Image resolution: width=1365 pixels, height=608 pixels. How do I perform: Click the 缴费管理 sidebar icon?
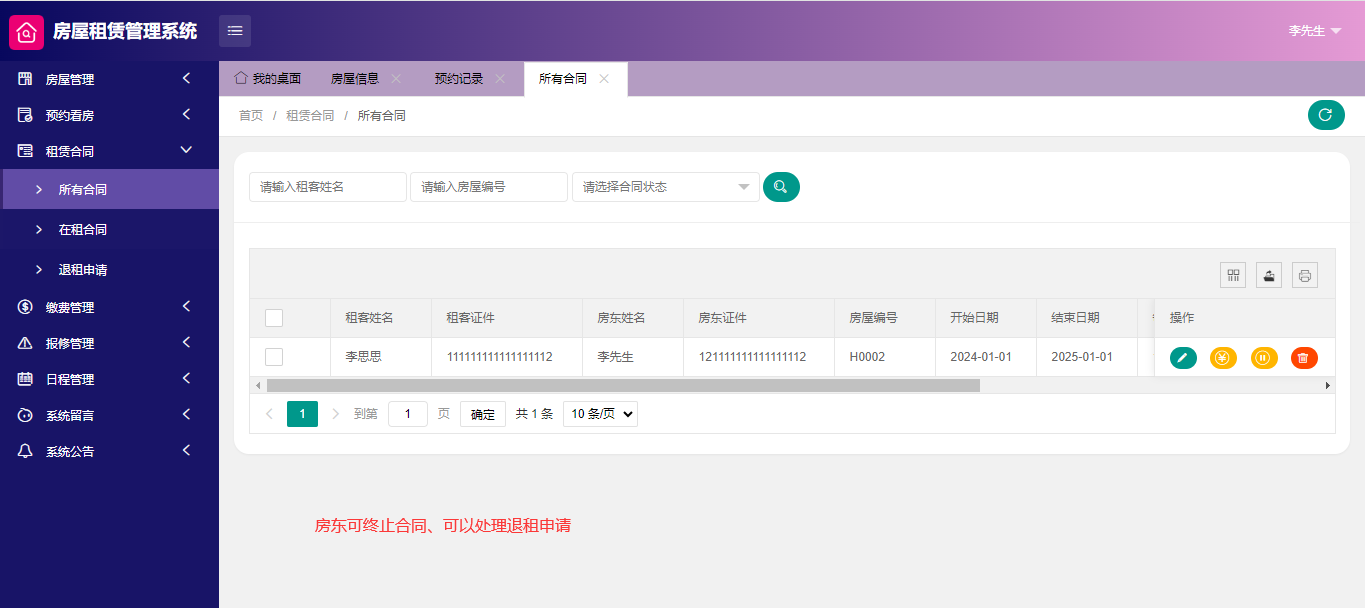point(25,307)
